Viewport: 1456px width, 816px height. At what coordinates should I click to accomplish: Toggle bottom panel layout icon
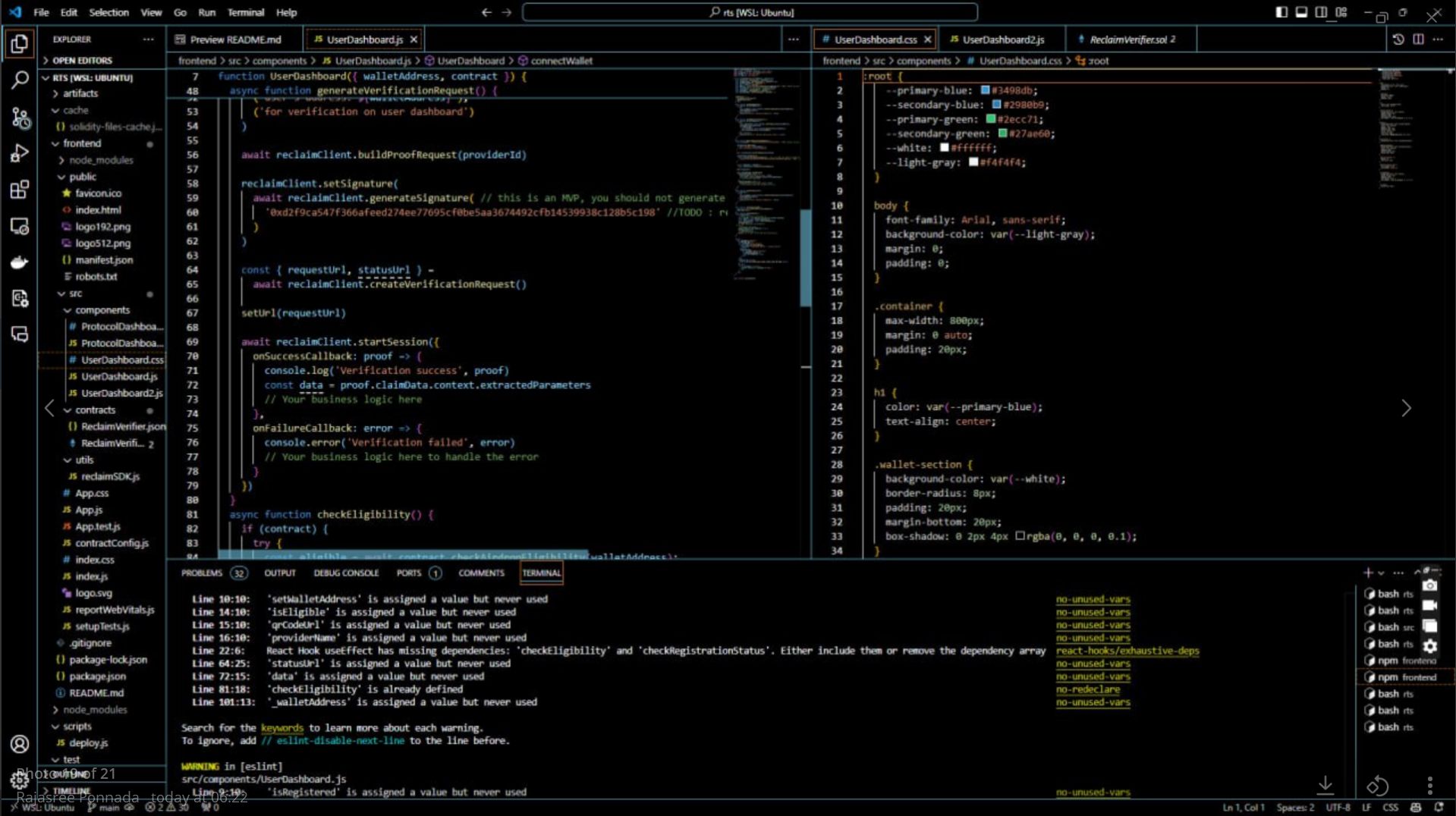[1301, 12]
